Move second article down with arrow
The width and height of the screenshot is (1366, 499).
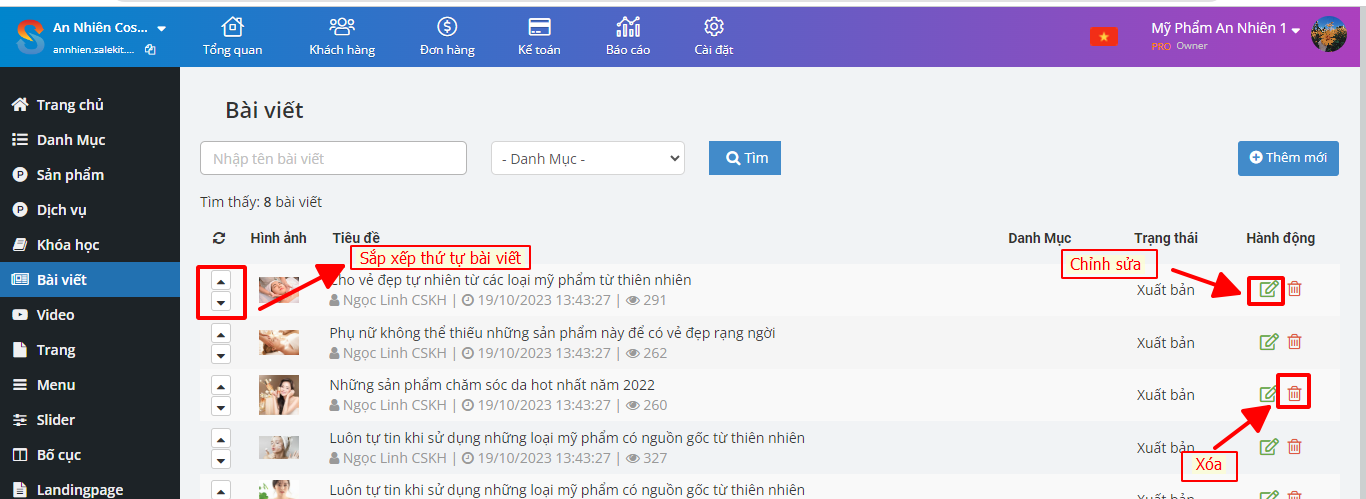[221, 353]
